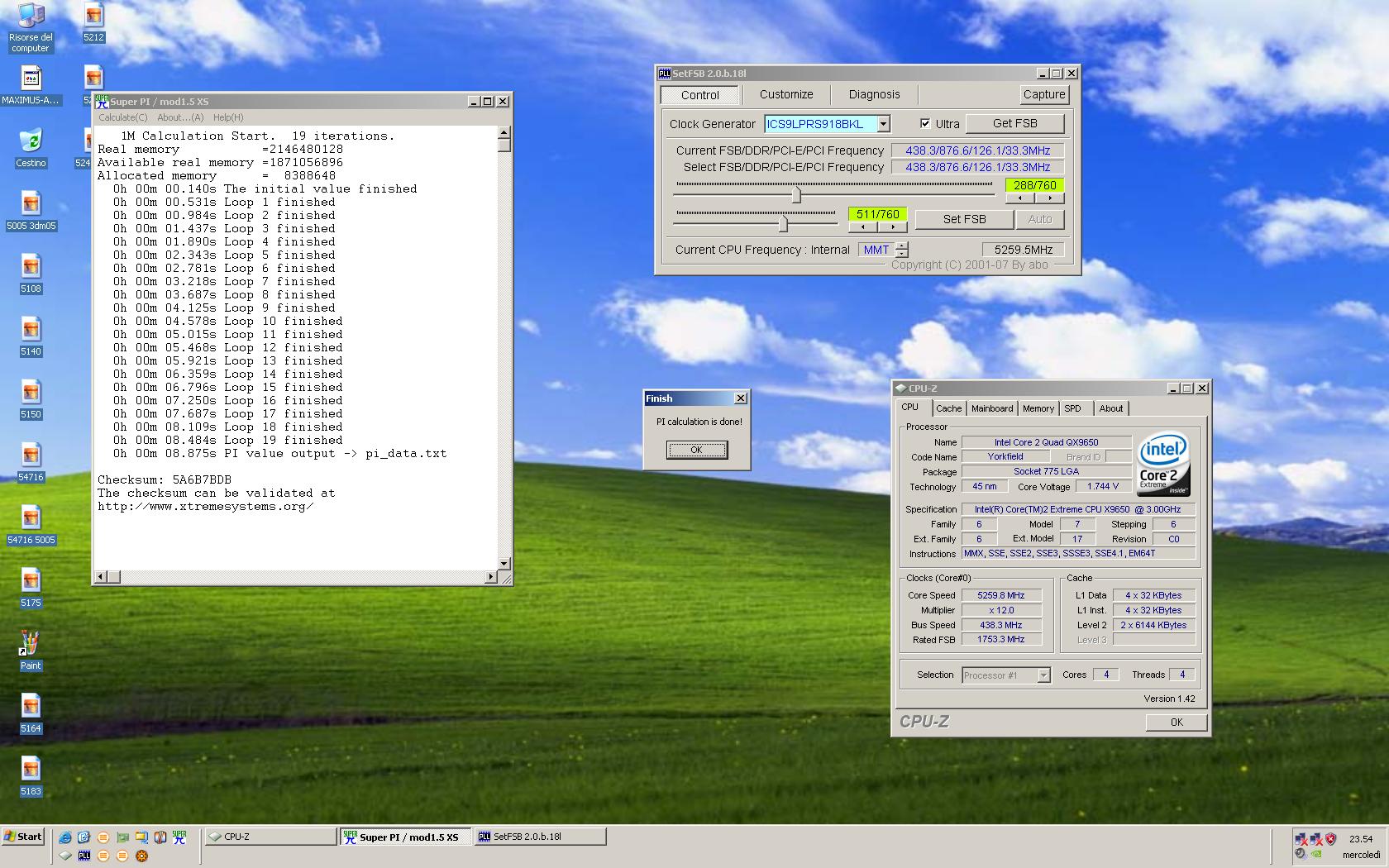Open the Mainboard tab in CPU-Z
Viewport: 1389px width, 868px height.
pyautogui.click(x=992, y=408)
